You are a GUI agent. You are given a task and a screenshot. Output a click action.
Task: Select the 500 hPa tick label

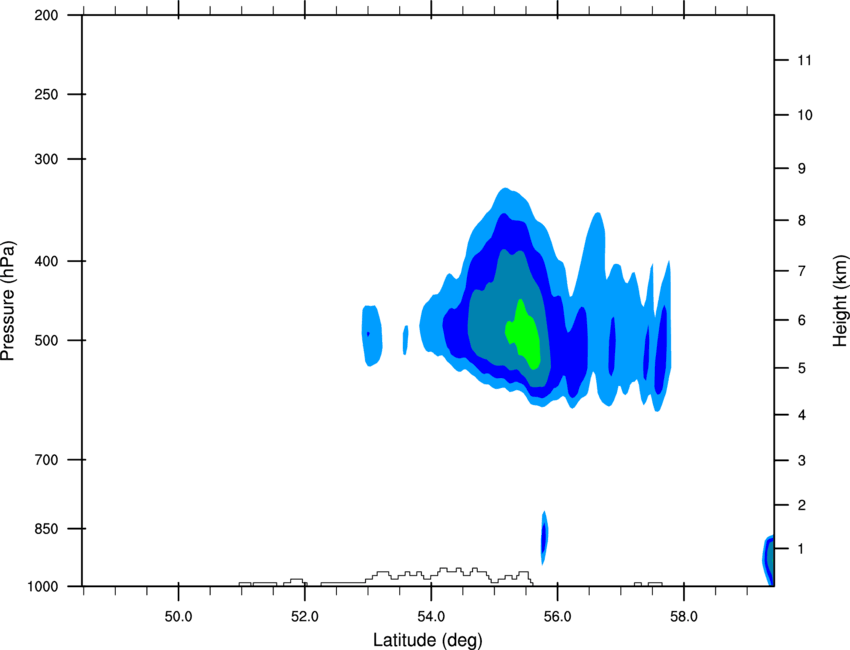[x=46, y=340]
